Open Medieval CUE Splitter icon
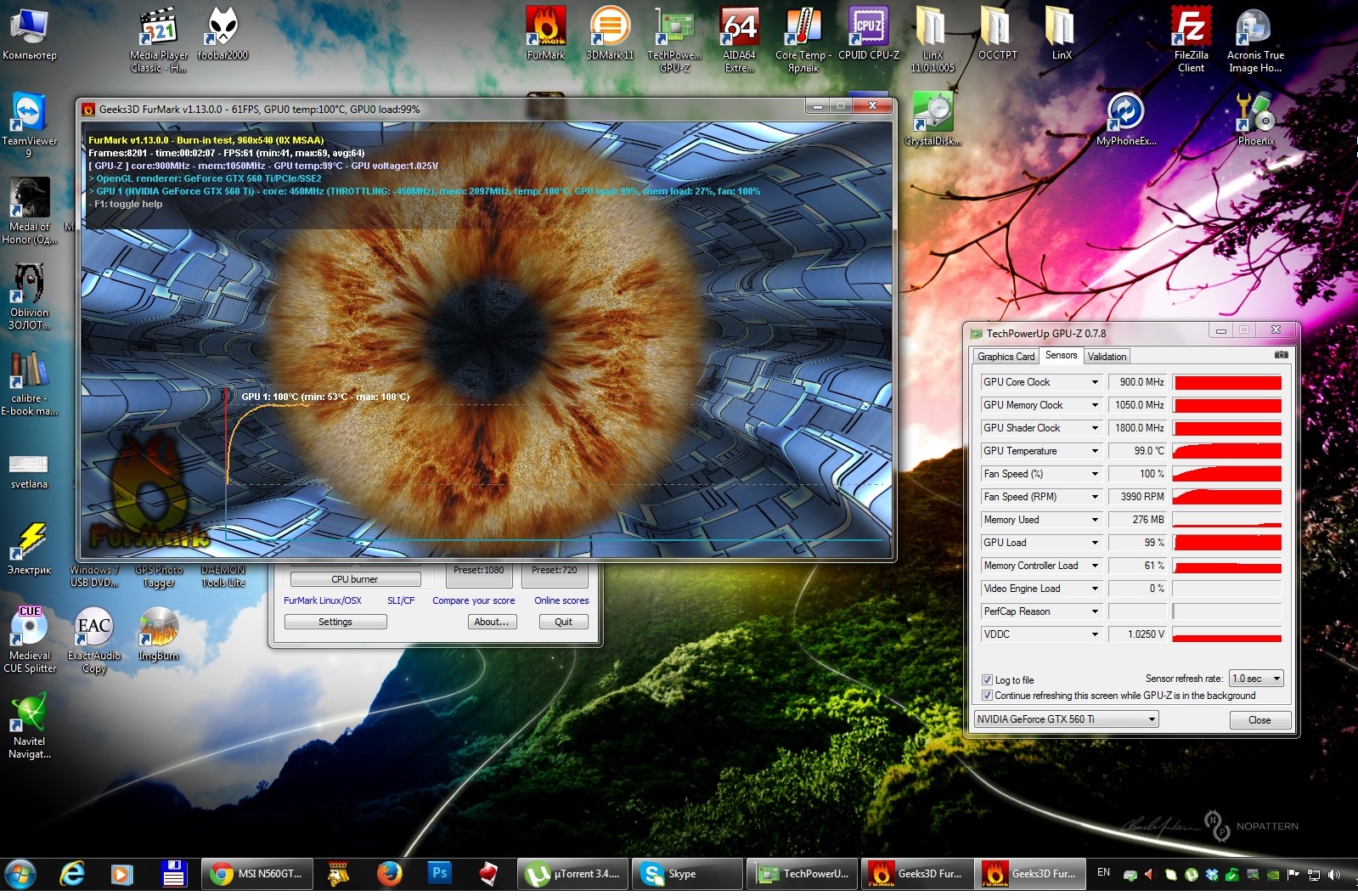The image size is (1358, 896). 29,640
